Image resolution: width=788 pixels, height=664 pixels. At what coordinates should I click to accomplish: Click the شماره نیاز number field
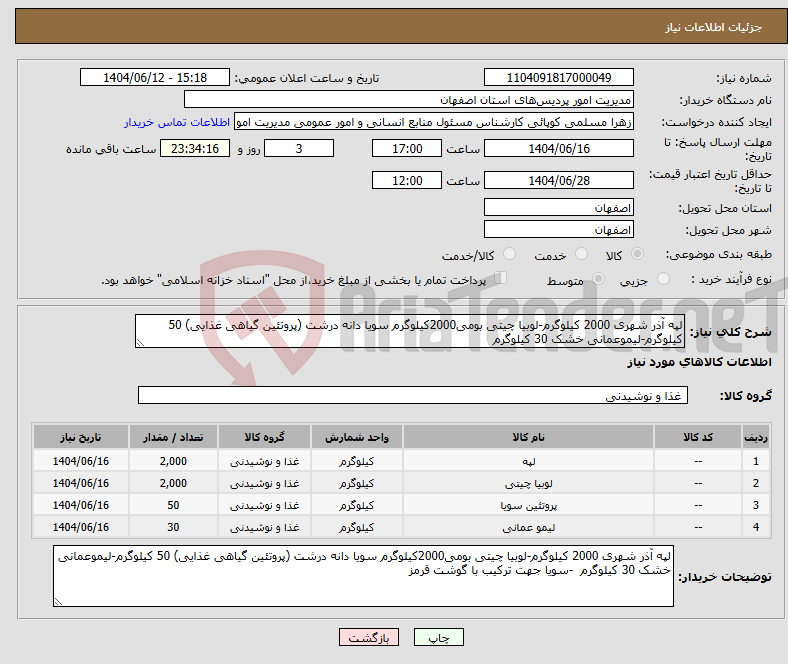pos(558,78)
